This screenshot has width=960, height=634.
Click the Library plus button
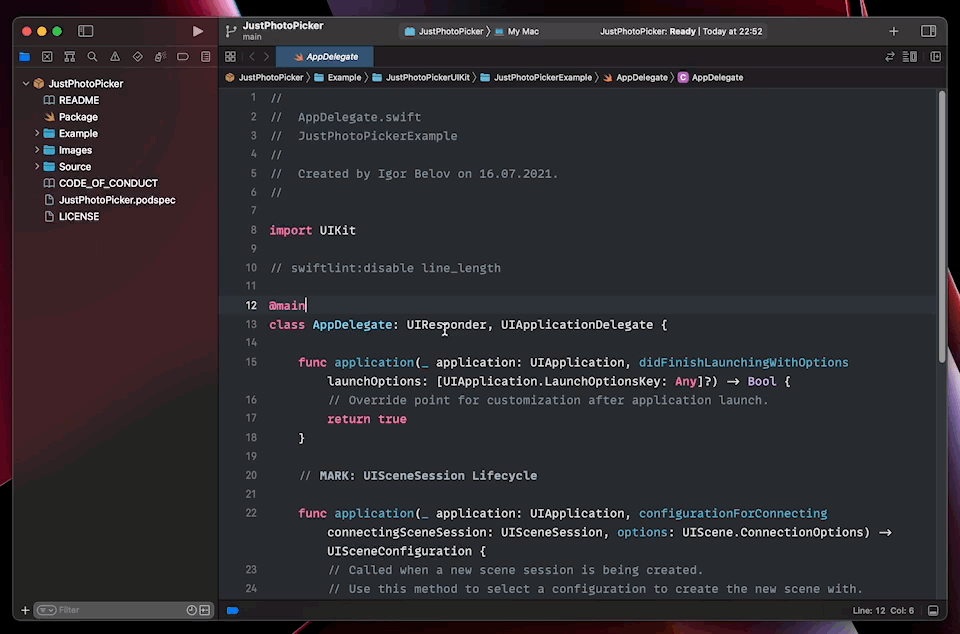(894, 31)
